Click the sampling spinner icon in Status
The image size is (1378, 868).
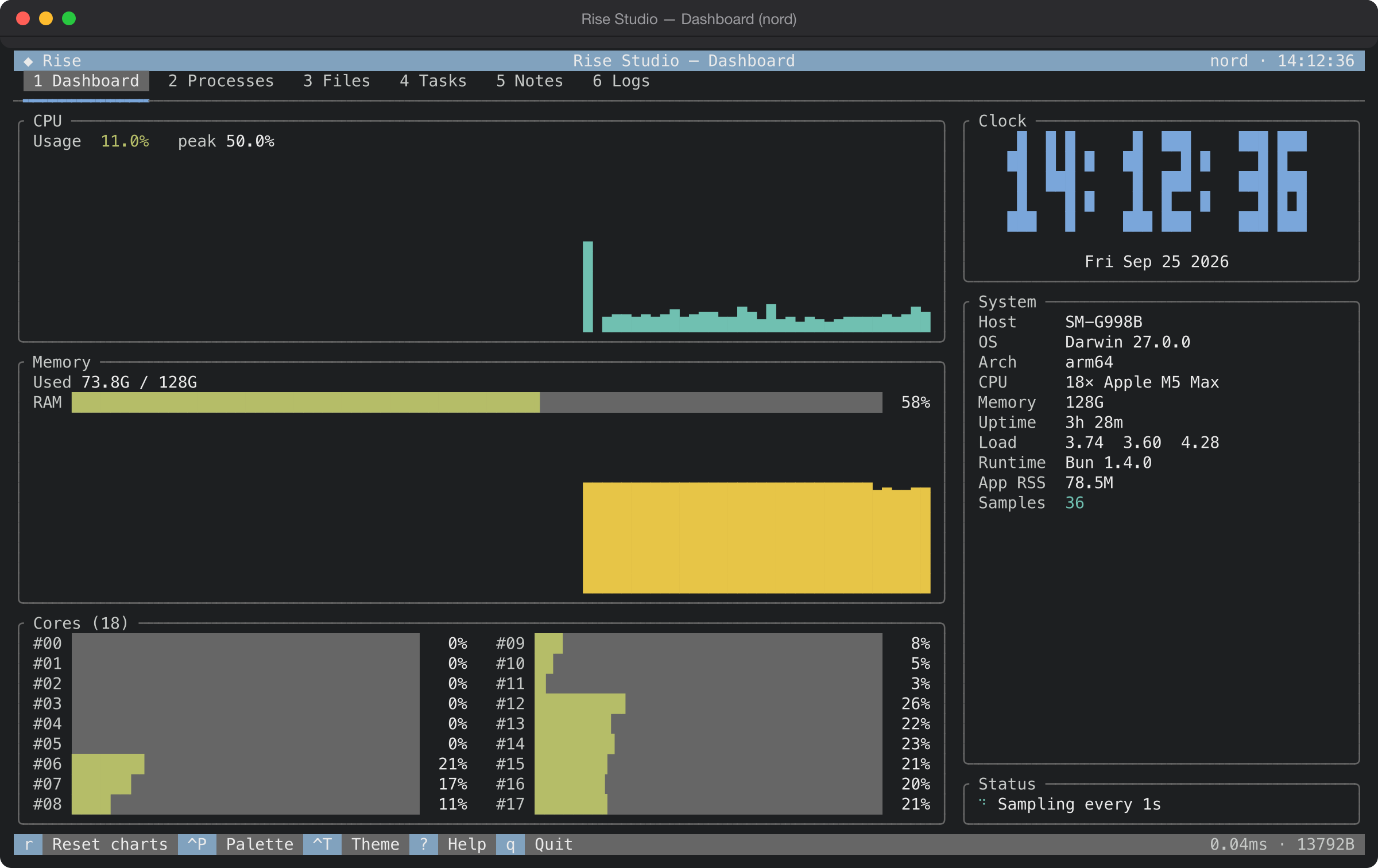point(982,803)
